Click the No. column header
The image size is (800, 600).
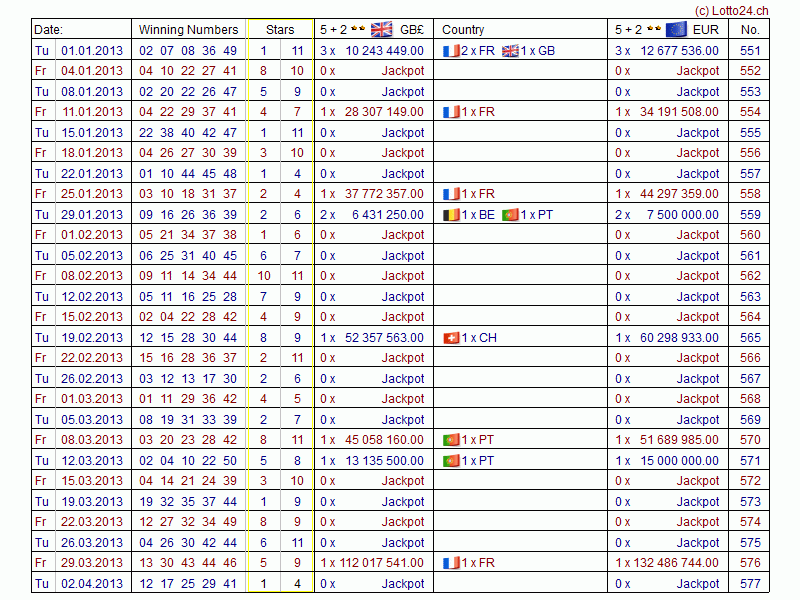pyautogui.click(x=750, y=30)
